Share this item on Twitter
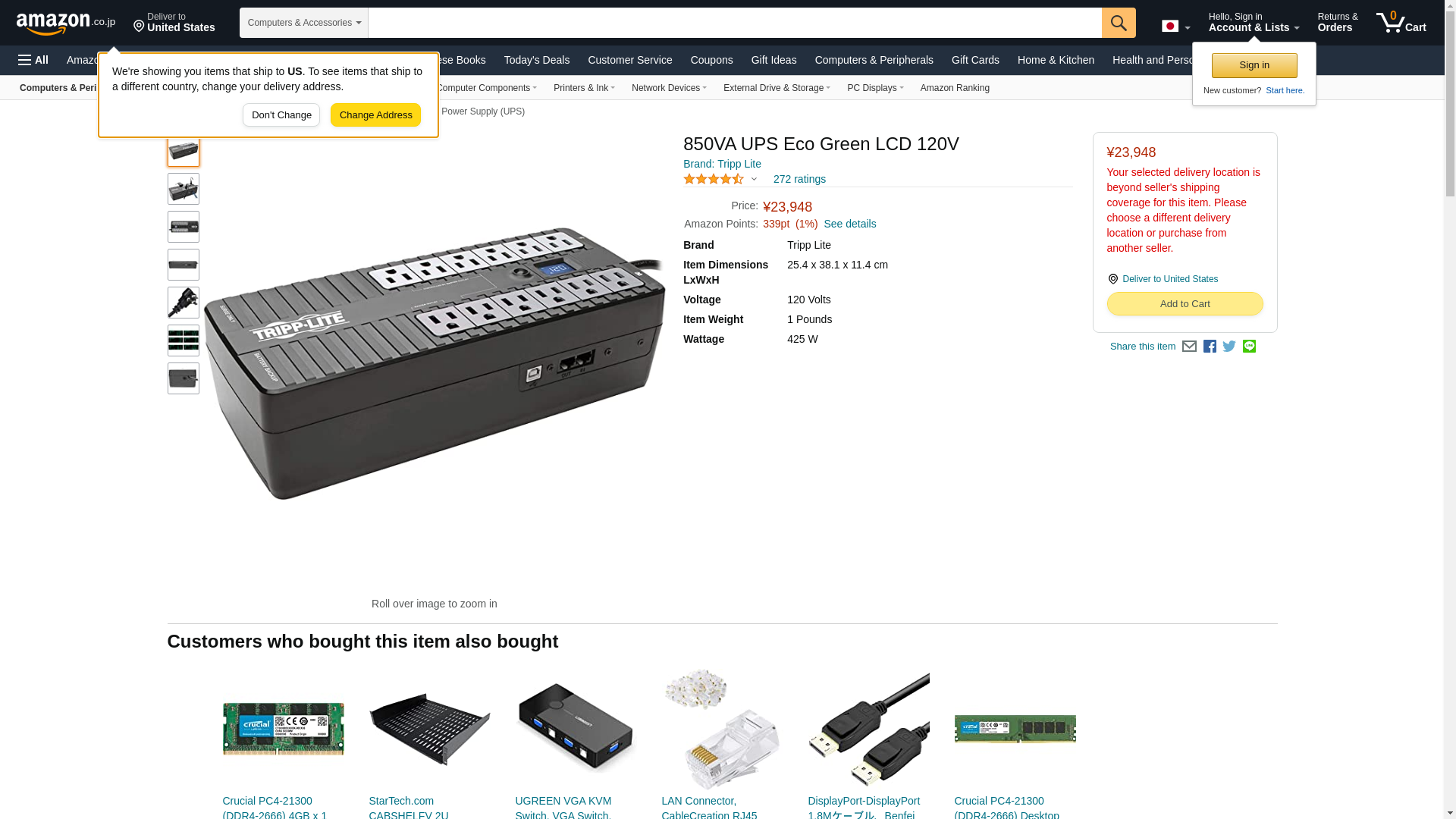1456x819 pixels. click(x=1229, y=347)
